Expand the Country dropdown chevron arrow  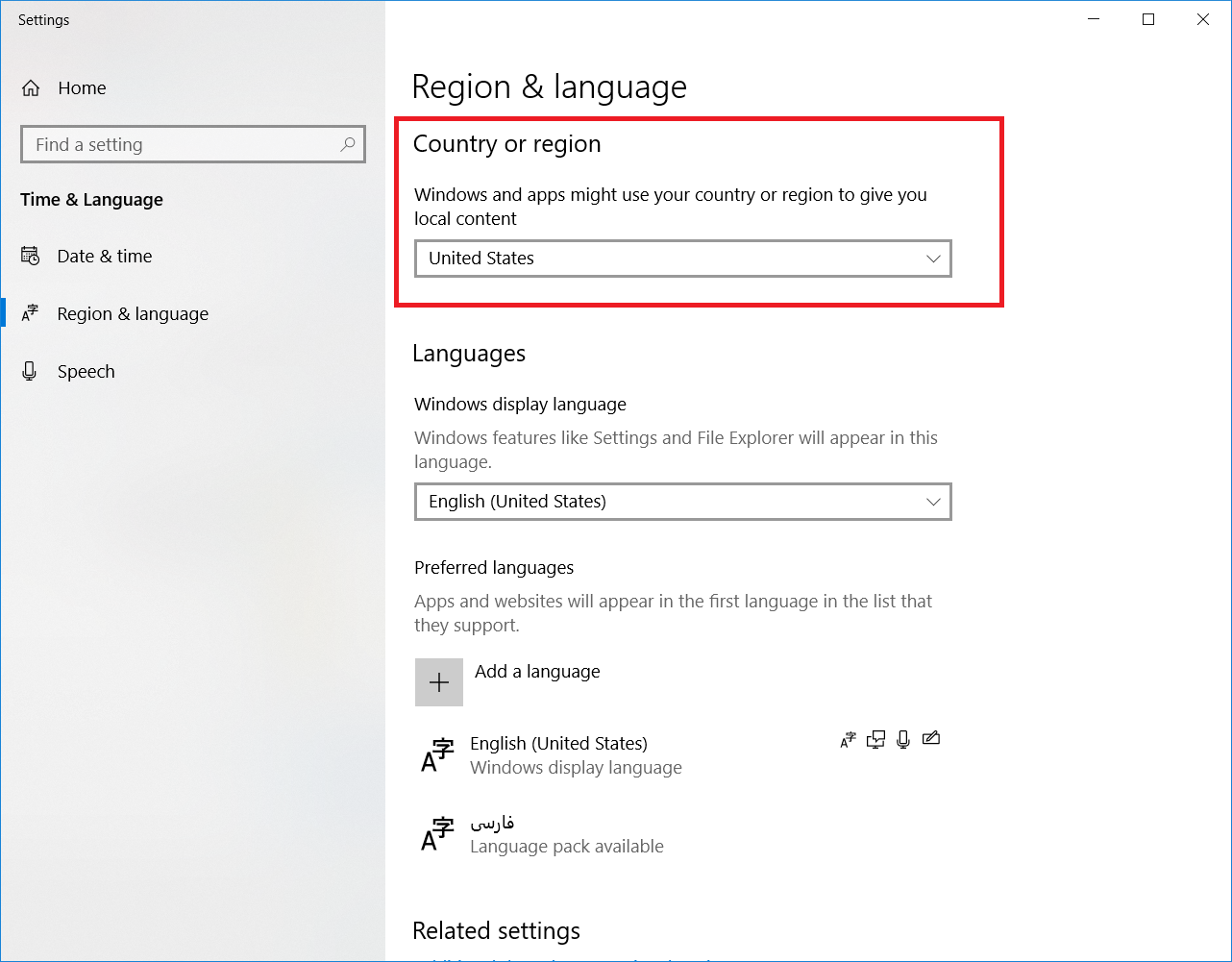pos(932,259)
